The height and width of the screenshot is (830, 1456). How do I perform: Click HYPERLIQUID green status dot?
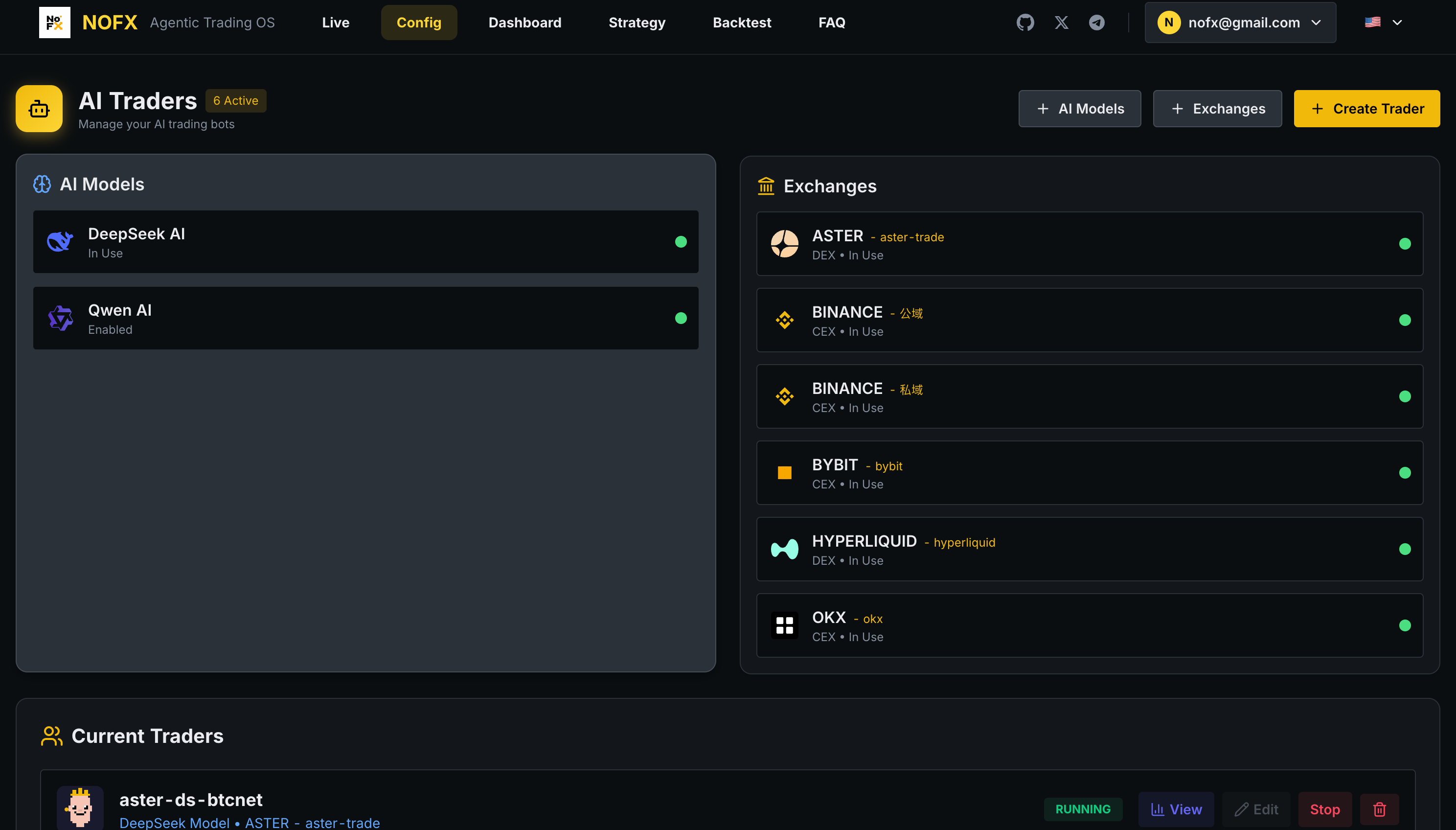coord(1405,550)
